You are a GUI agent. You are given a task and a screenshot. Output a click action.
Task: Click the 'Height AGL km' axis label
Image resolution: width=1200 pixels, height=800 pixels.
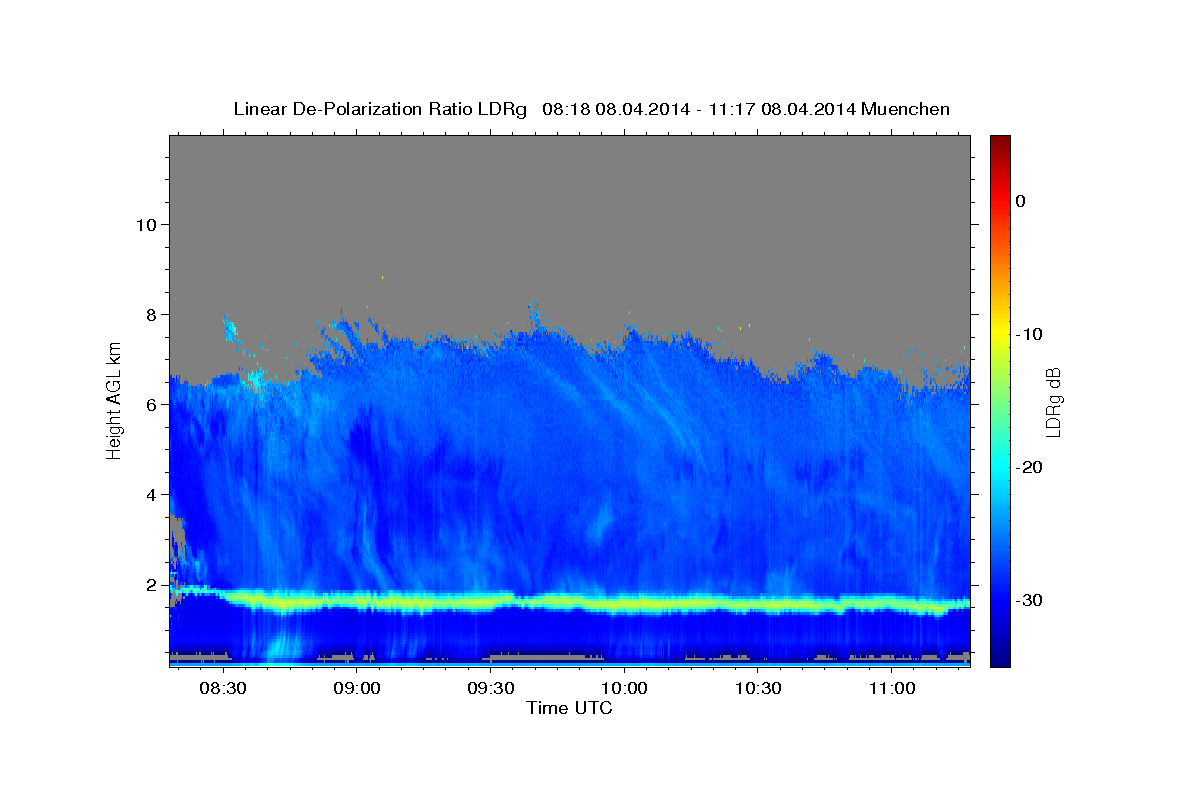(x=114, y=399)
